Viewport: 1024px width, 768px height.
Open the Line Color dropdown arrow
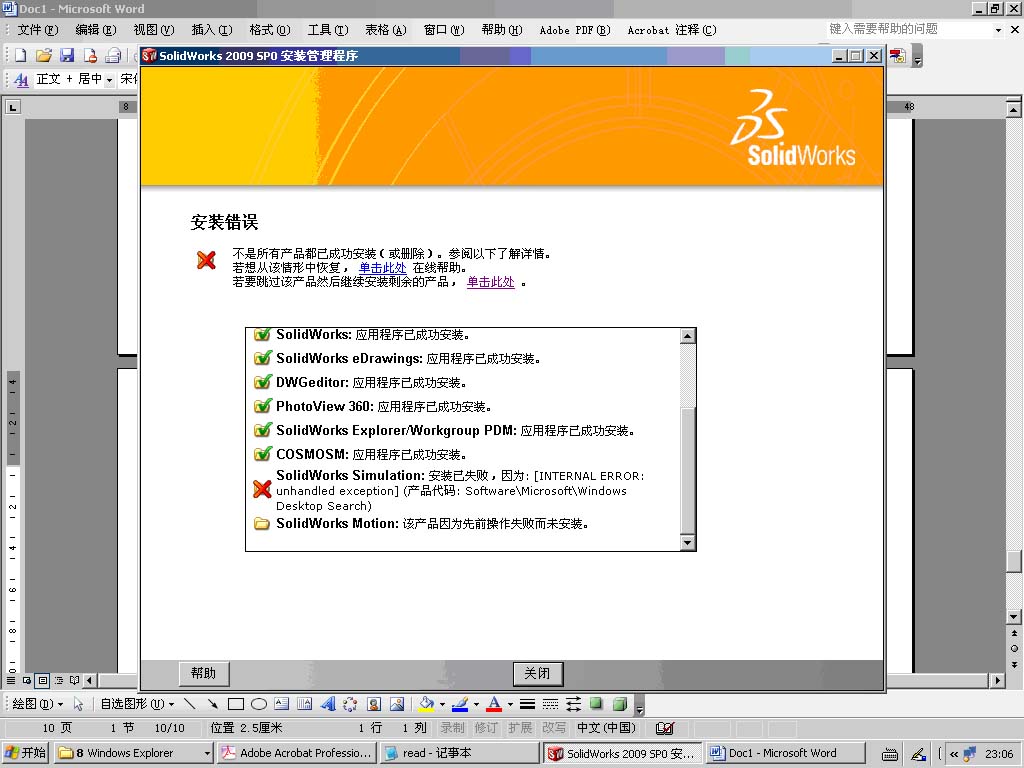pos(476,704)
